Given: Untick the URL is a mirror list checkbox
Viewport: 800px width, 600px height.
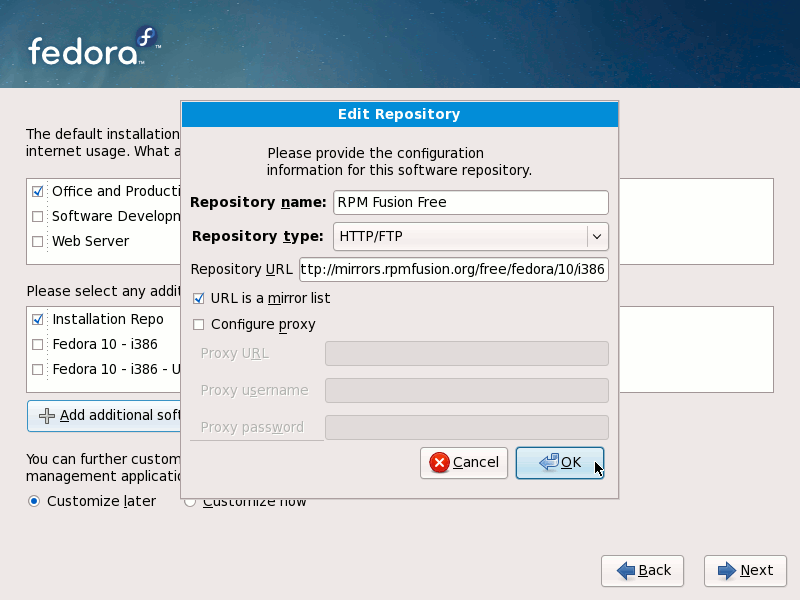Looking at the screenshot, I should 198,298.
